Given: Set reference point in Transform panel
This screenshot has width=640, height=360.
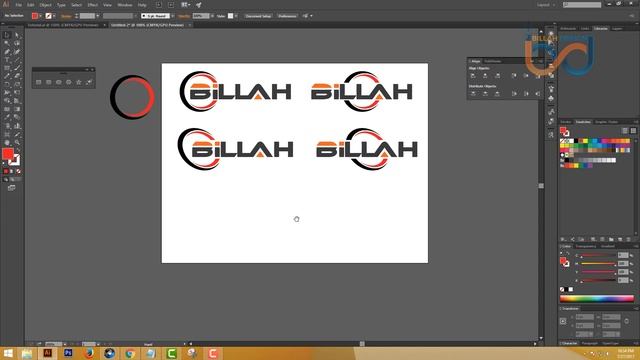Looking at the screenshot, I should pos(563,321).
